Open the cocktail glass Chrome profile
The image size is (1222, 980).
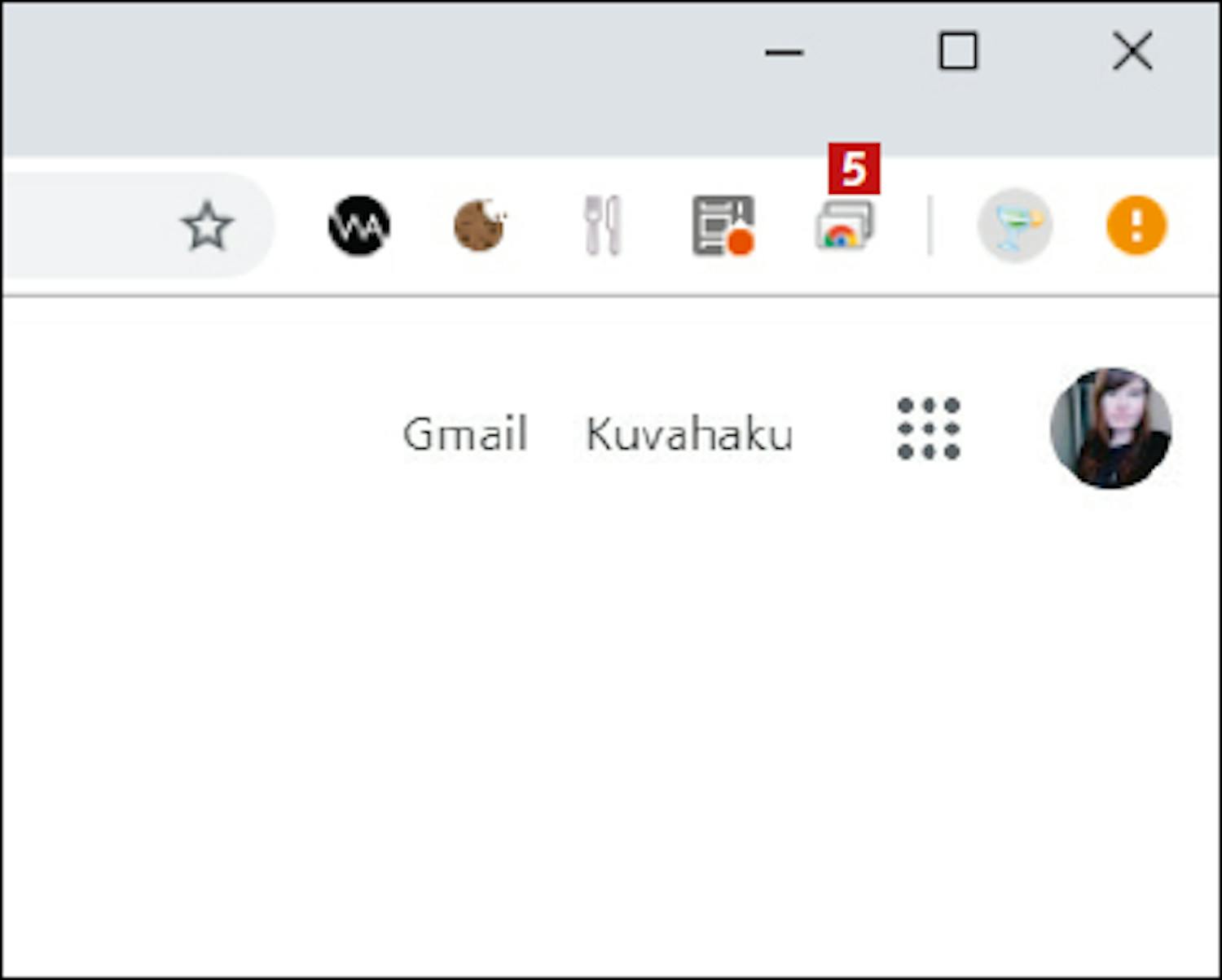click(x=1015, y=226)
